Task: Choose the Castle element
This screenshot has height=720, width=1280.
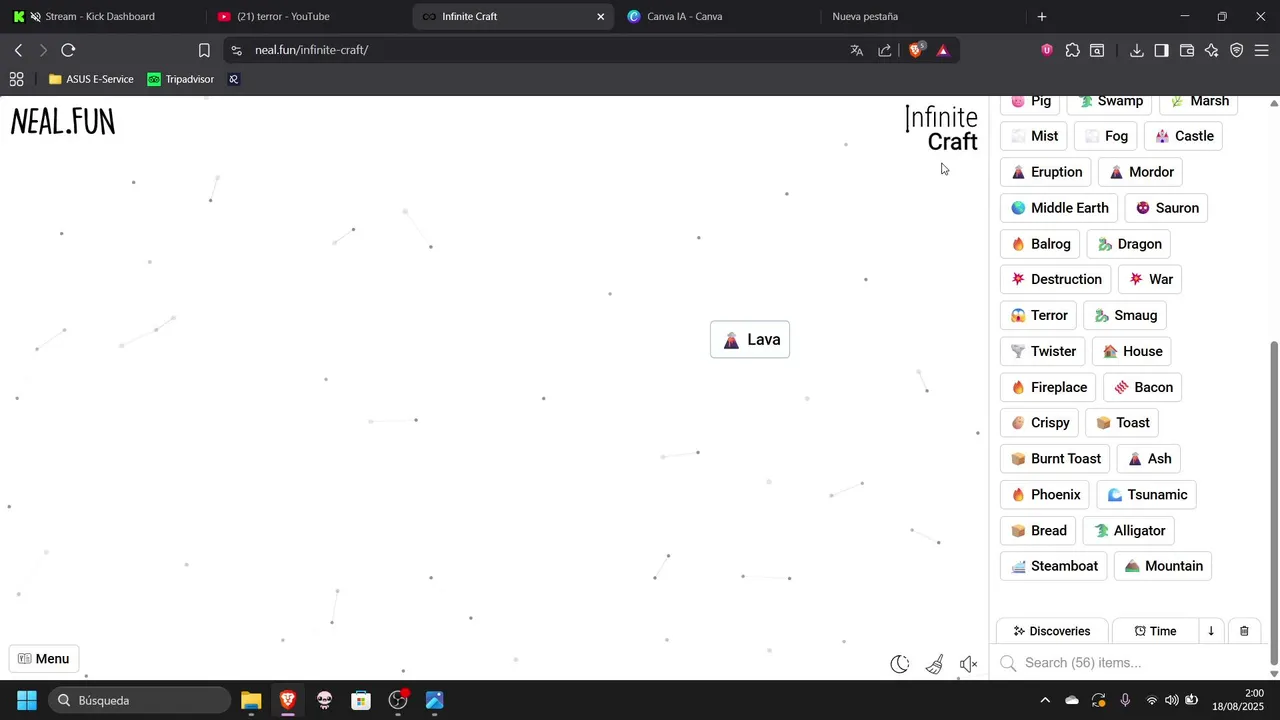Action: pos(1185,136)
